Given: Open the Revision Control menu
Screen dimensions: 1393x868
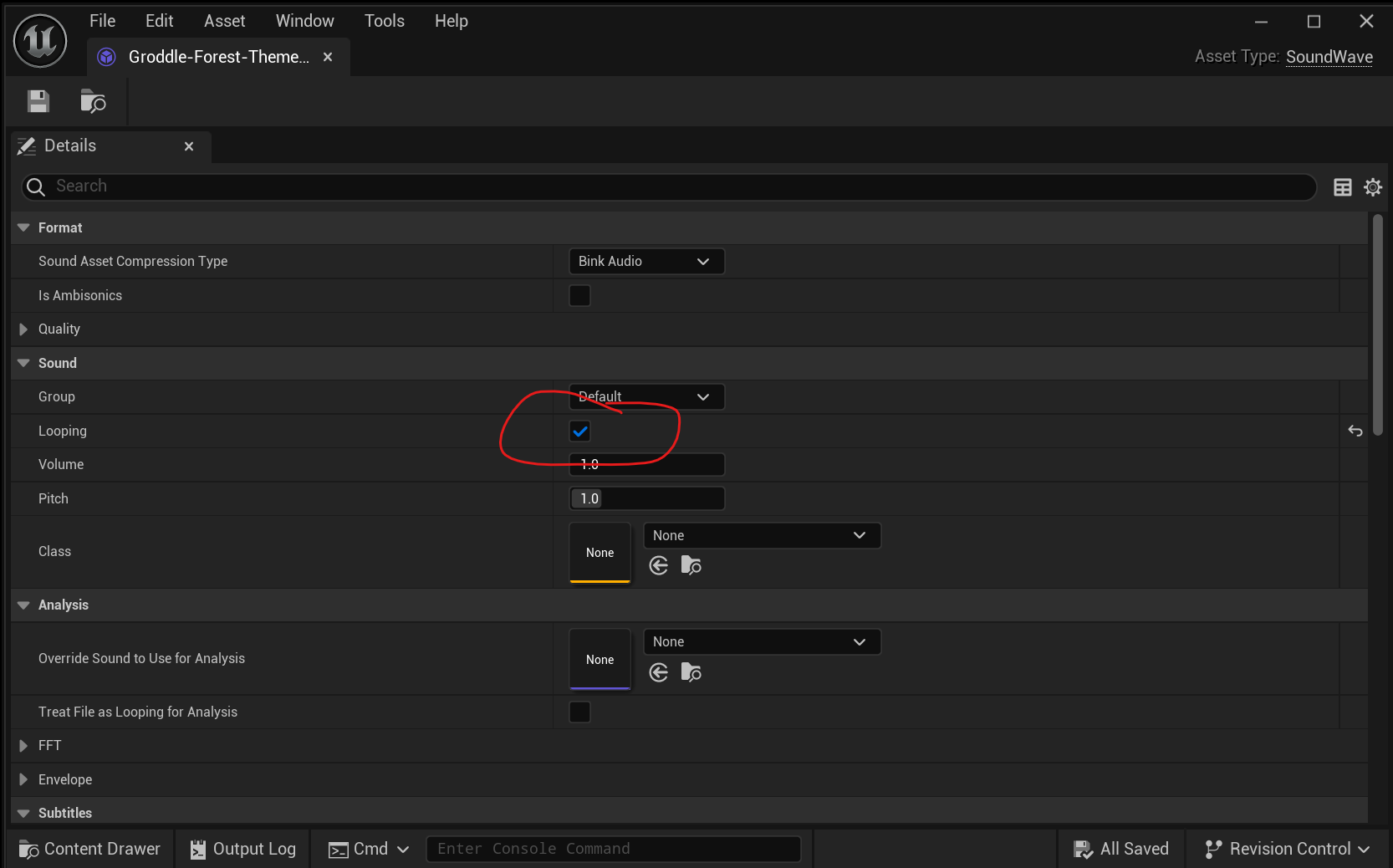Looking at the screenshot, I should click(1288, 849).
